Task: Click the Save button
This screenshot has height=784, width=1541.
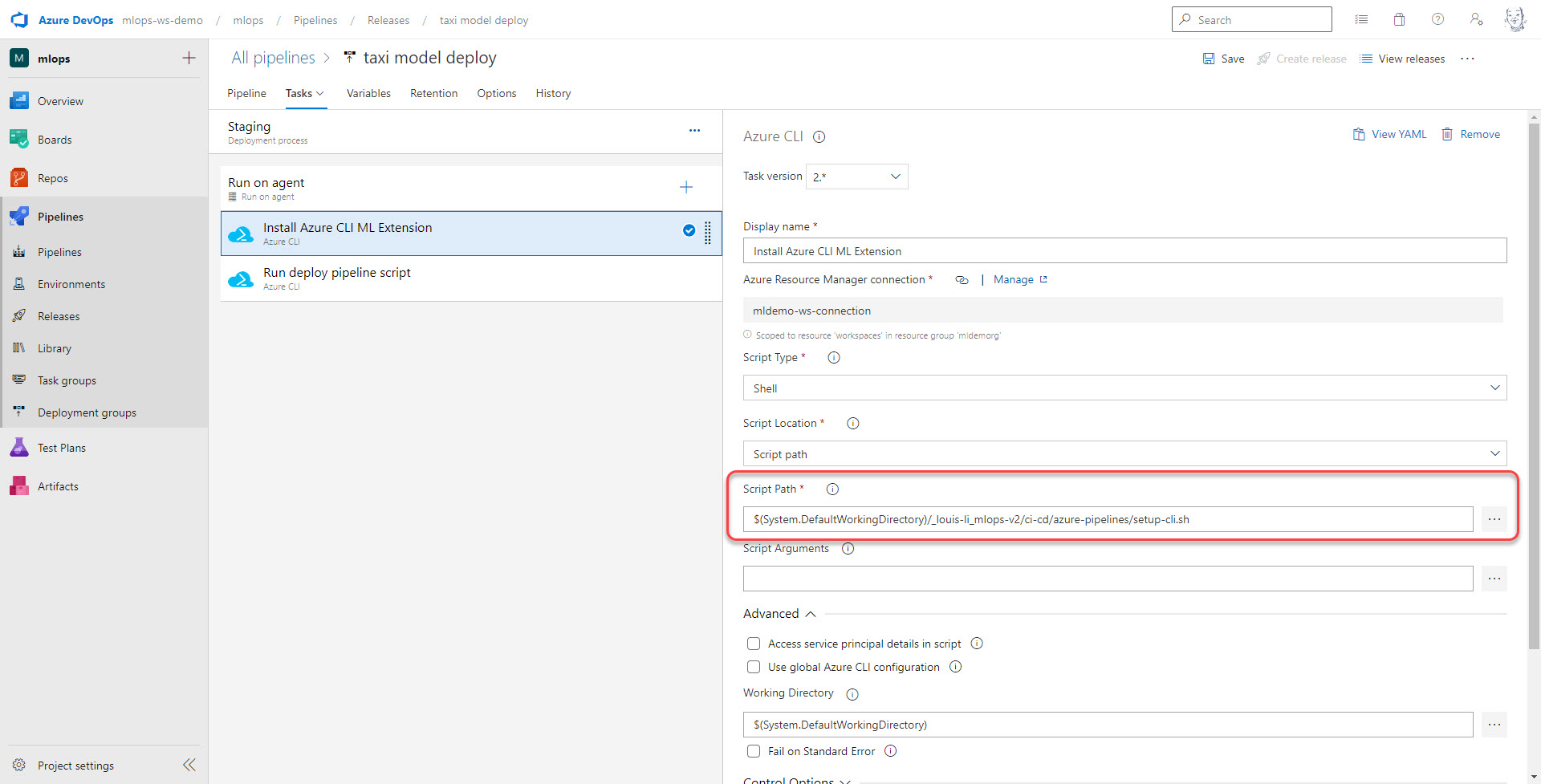Action: click(x=1223, y=59)
